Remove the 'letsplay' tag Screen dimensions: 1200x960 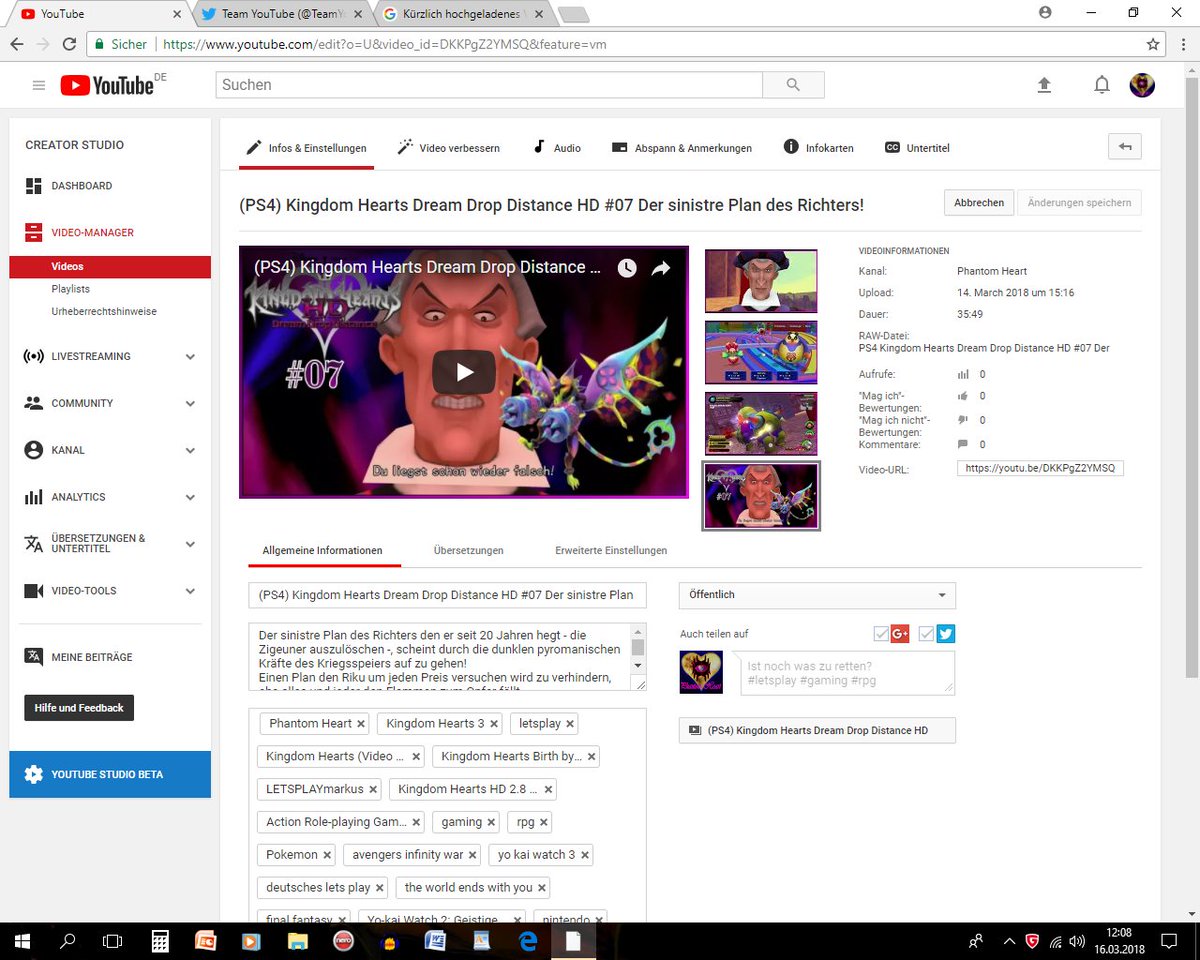tap(570, 724)
